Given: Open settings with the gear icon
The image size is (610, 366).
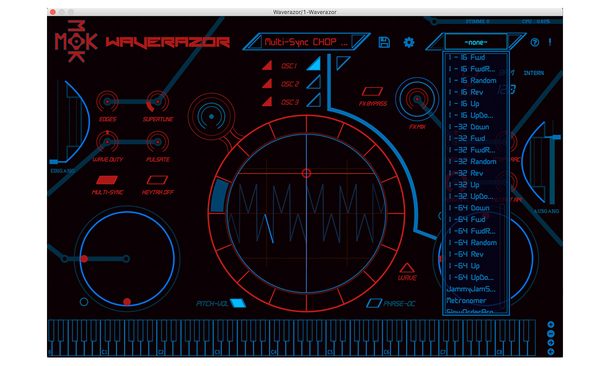Looking at the screenshot, I should pos(408,42).
